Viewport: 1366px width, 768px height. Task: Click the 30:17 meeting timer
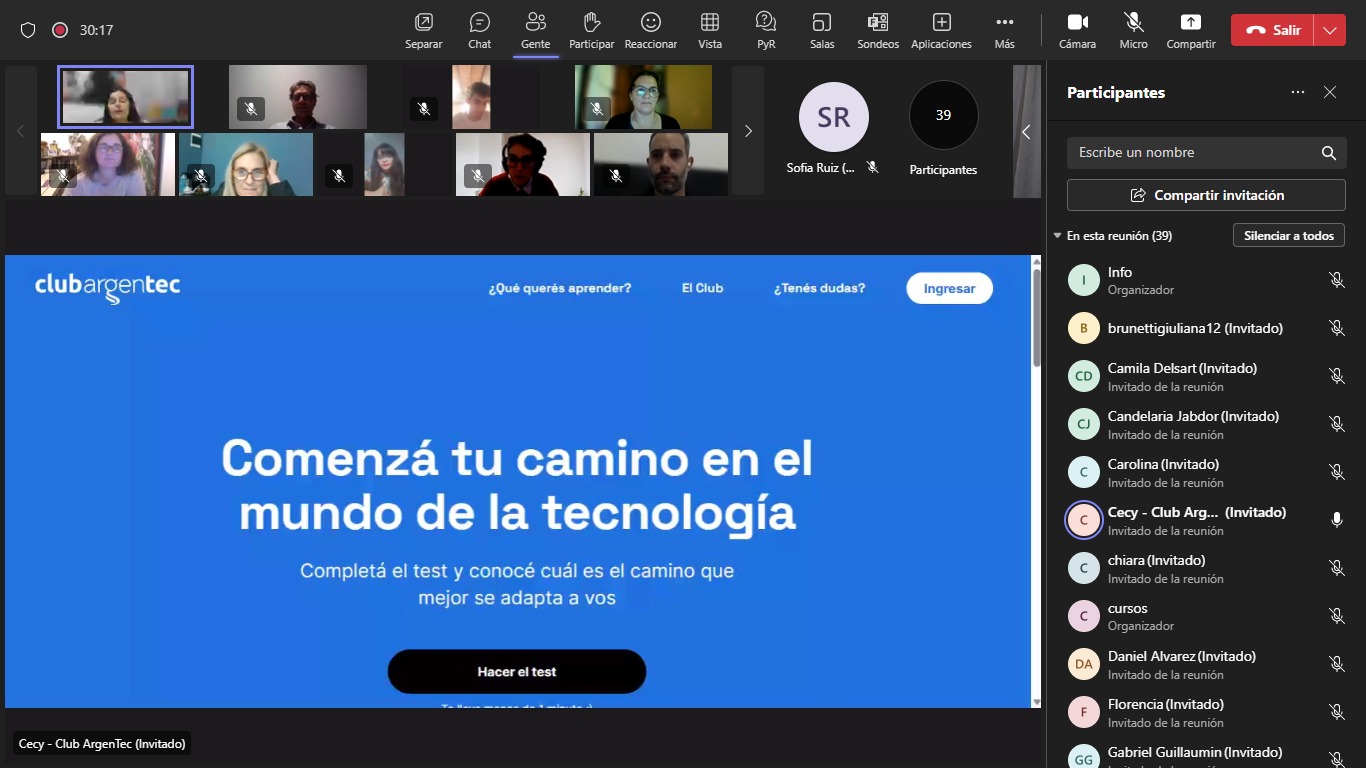coord(97,30)
